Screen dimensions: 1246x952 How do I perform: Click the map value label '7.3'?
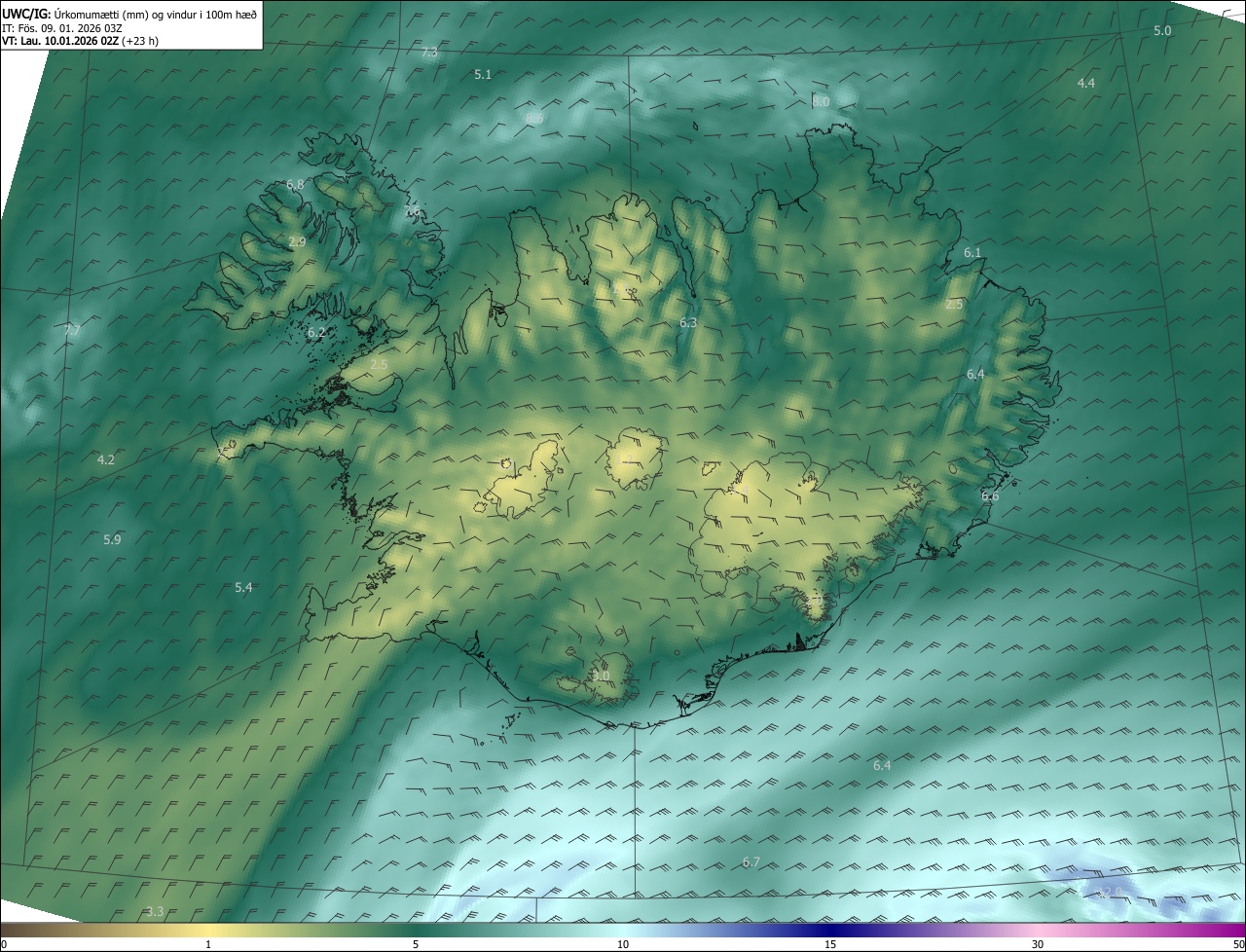pyautogui.click(x=429, y=53)
